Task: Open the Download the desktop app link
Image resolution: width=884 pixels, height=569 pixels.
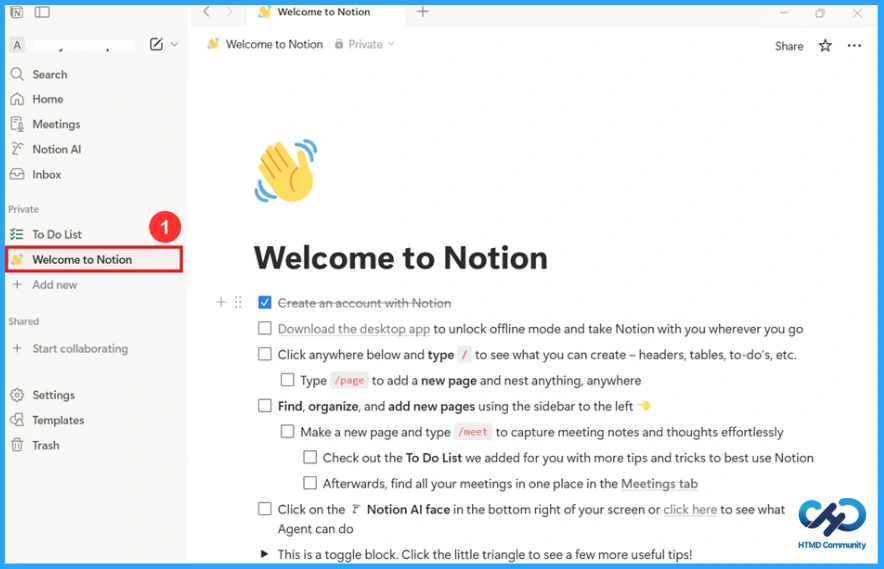Action: (354, 329)
